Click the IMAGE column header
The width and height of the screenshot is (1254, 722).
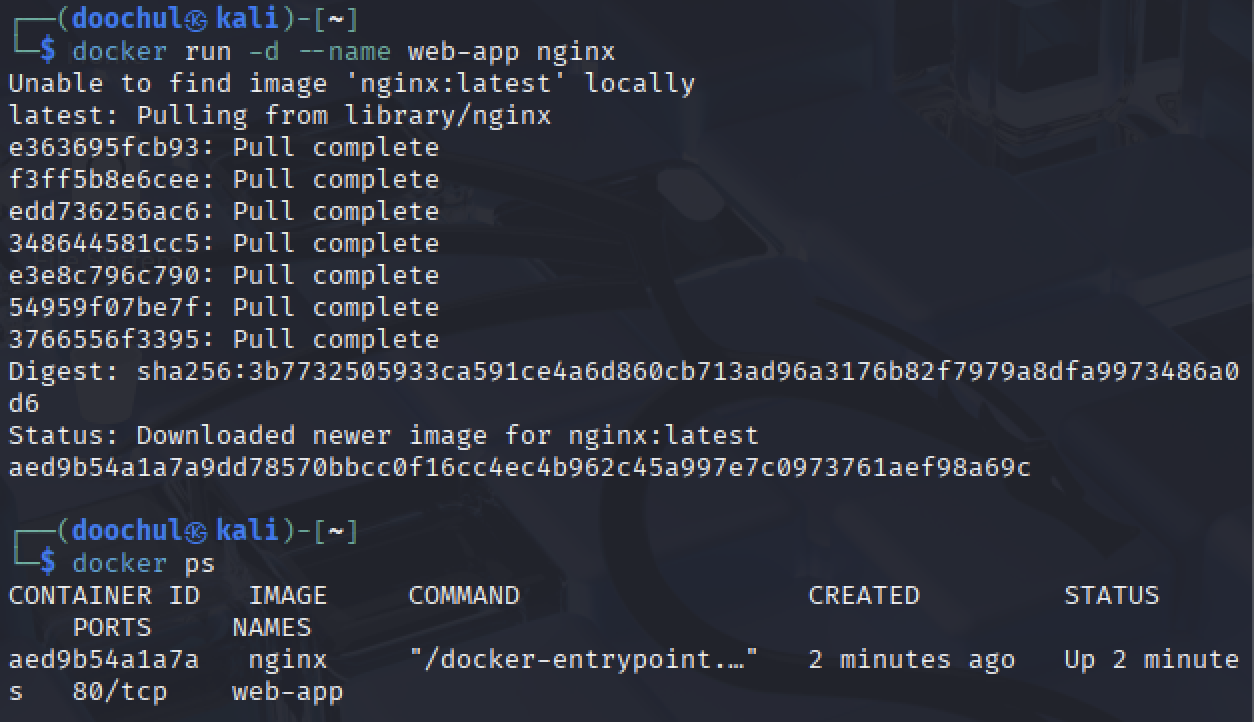[287, 595]
